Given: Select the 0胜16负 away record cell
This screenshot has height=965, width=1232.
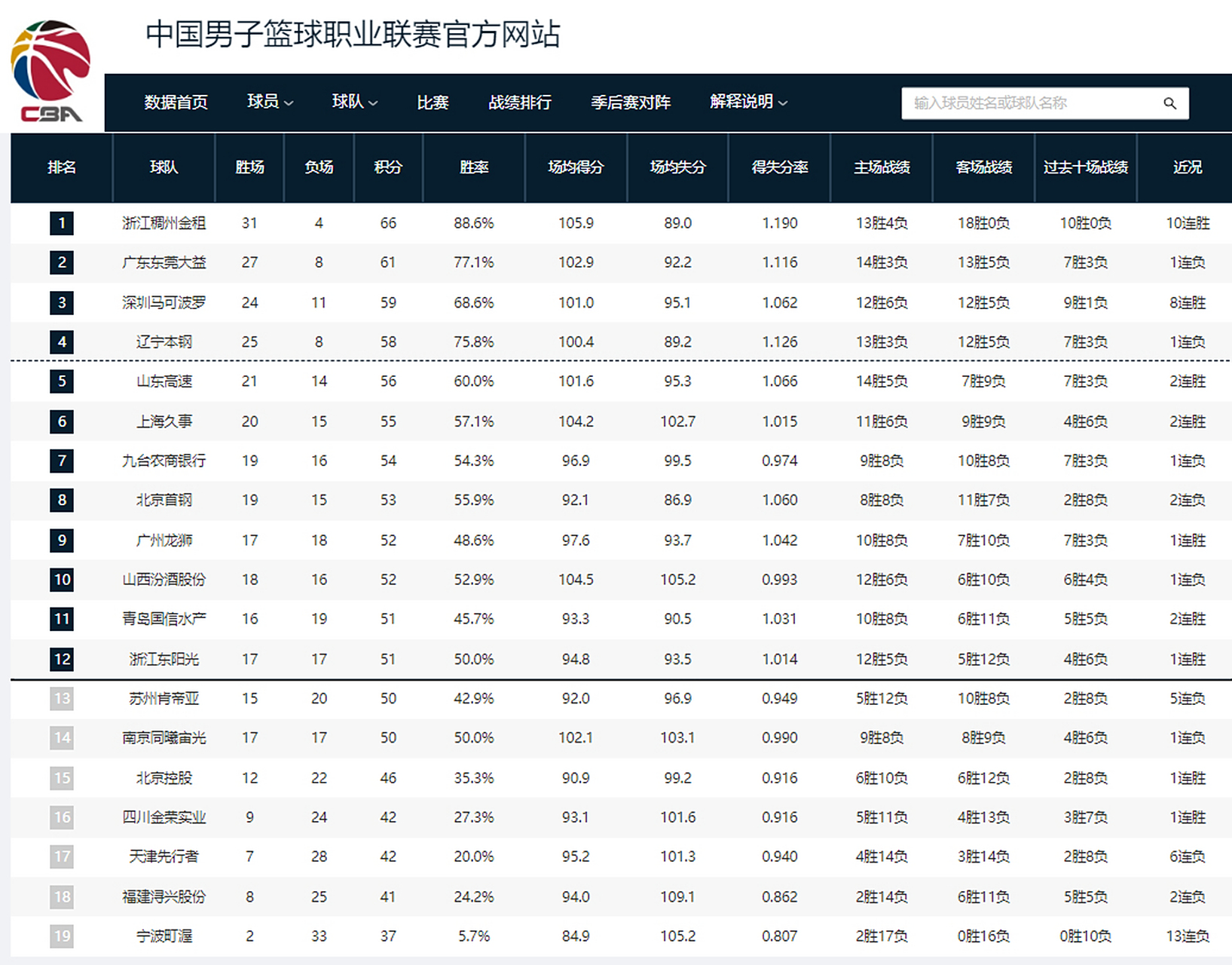Looking at the screenshot, I should 984,936.
